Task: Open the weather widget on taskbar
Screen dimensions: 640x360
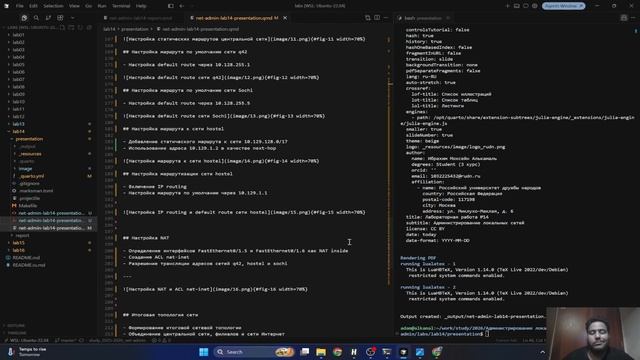Action: pyautogui.click(x=27, y=352)
